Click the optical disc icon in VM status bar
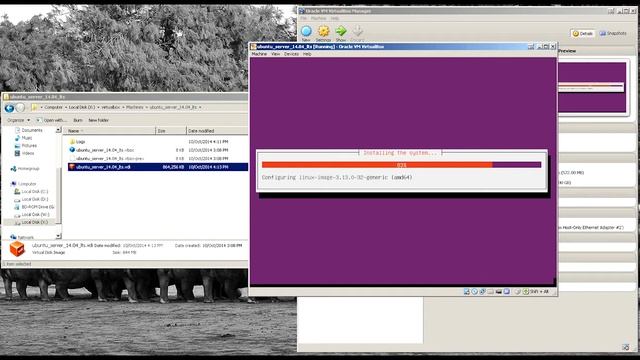The height and width of the screenshot is (360, 640). click(475, 291)
